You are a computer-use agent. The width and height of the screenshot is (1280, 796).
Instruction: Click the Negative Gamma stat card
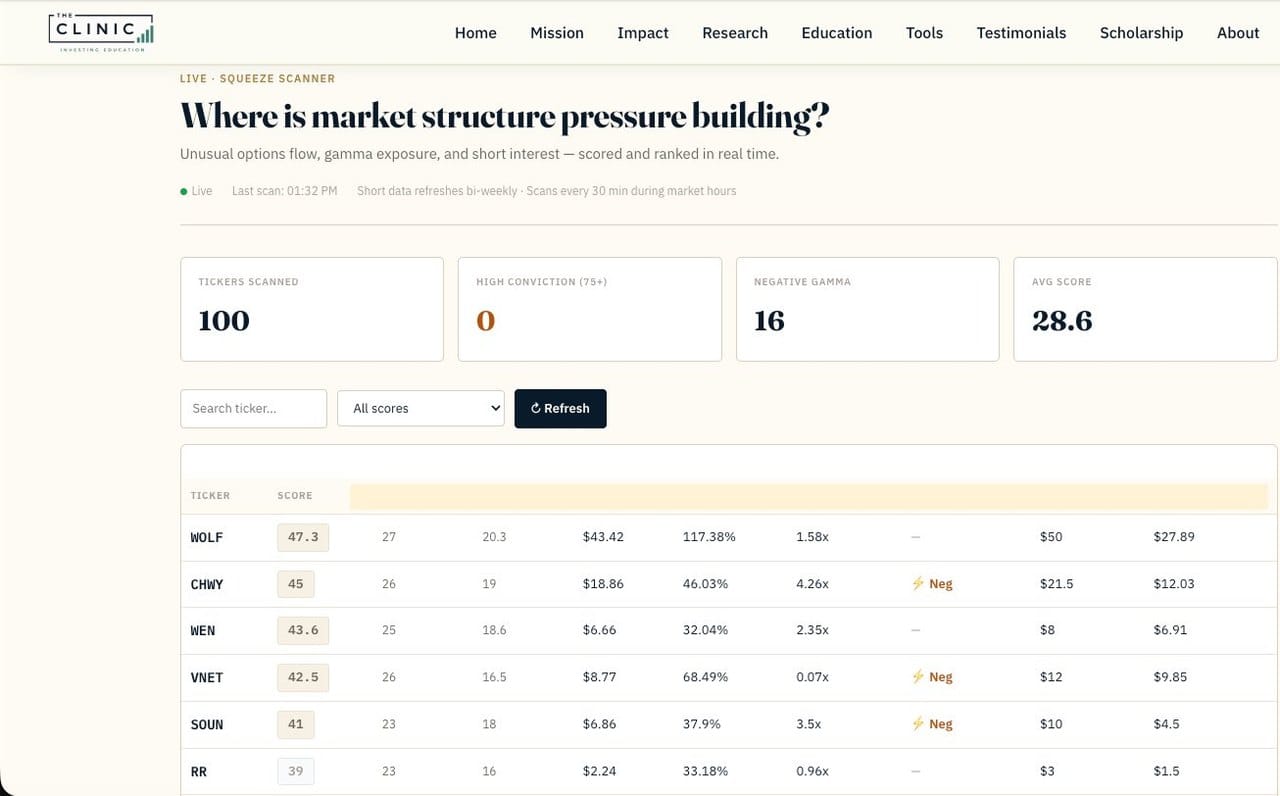click(867, 309)
